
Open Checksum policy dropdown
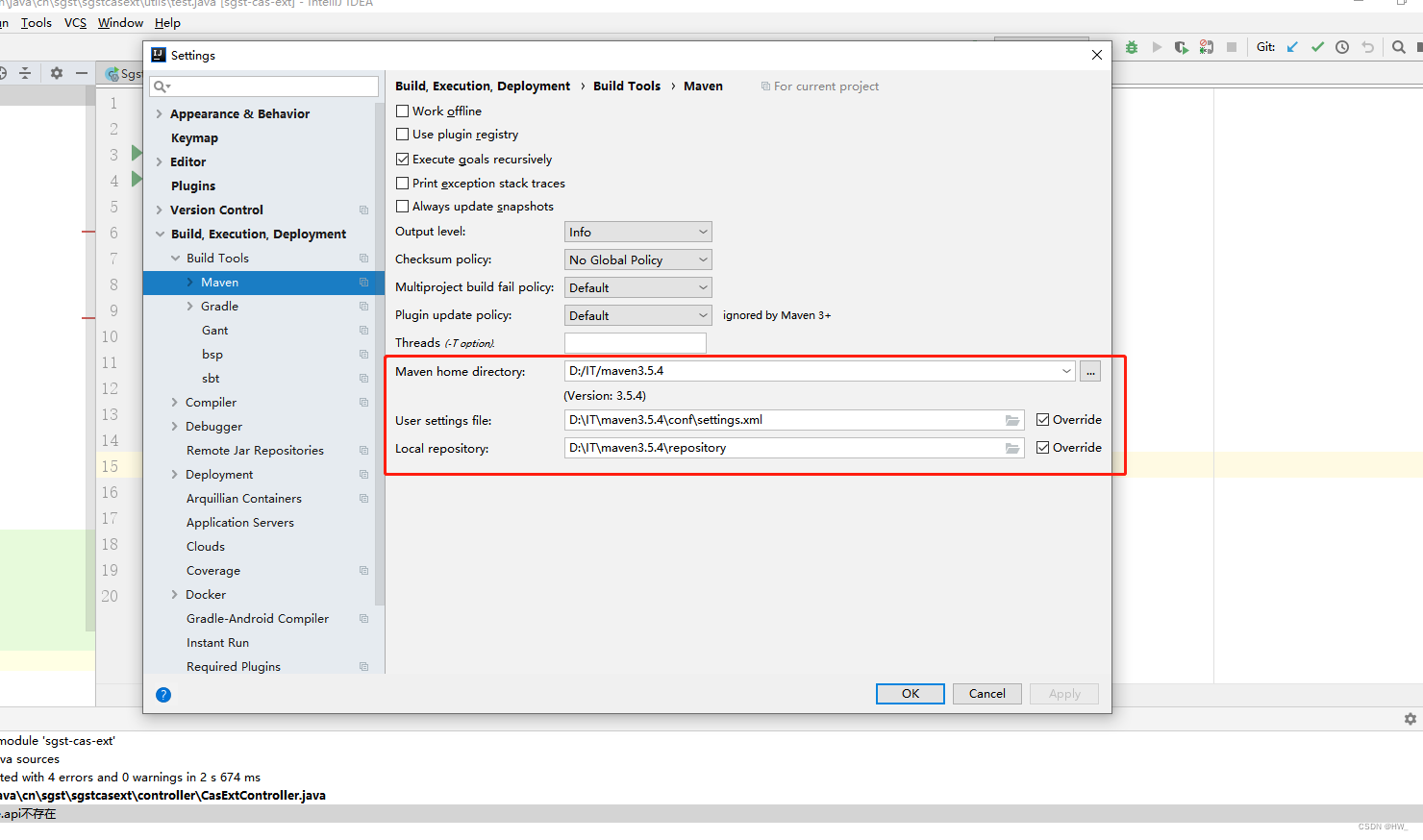point(638,259)
